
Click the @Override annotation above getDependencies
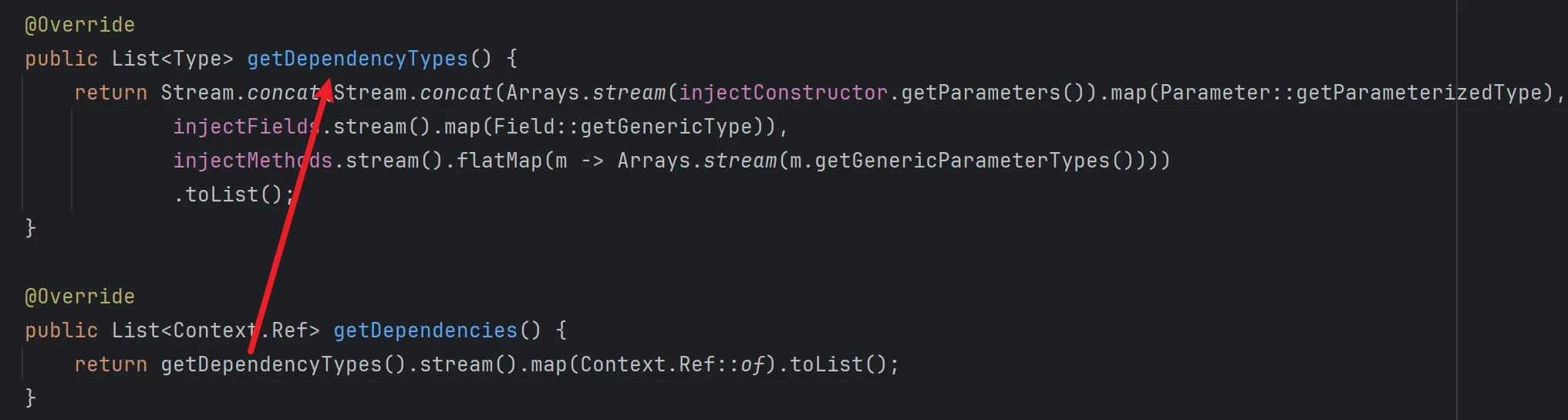point(79,296)
